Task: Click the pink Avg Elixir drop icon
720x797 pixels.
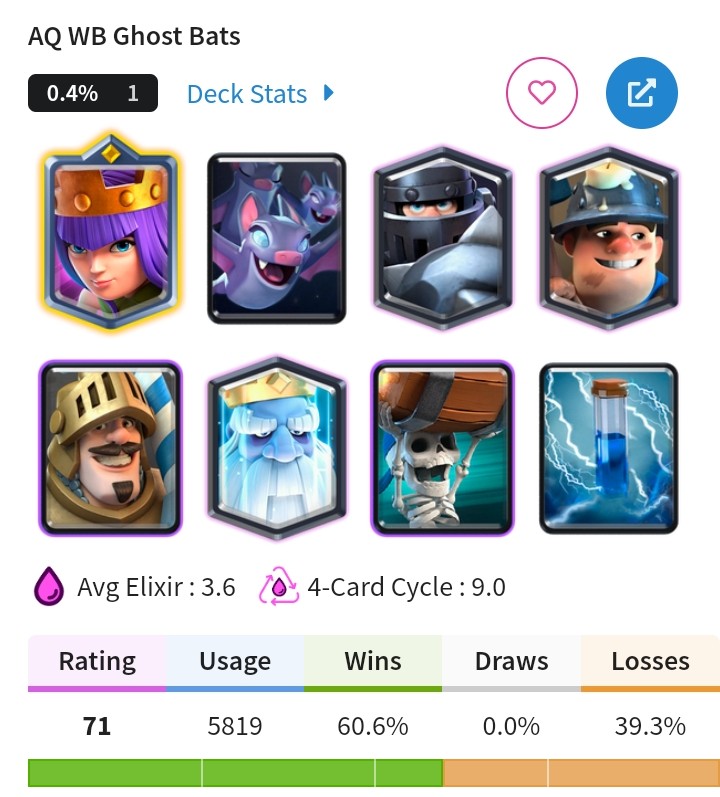Action: coord(49,587)
